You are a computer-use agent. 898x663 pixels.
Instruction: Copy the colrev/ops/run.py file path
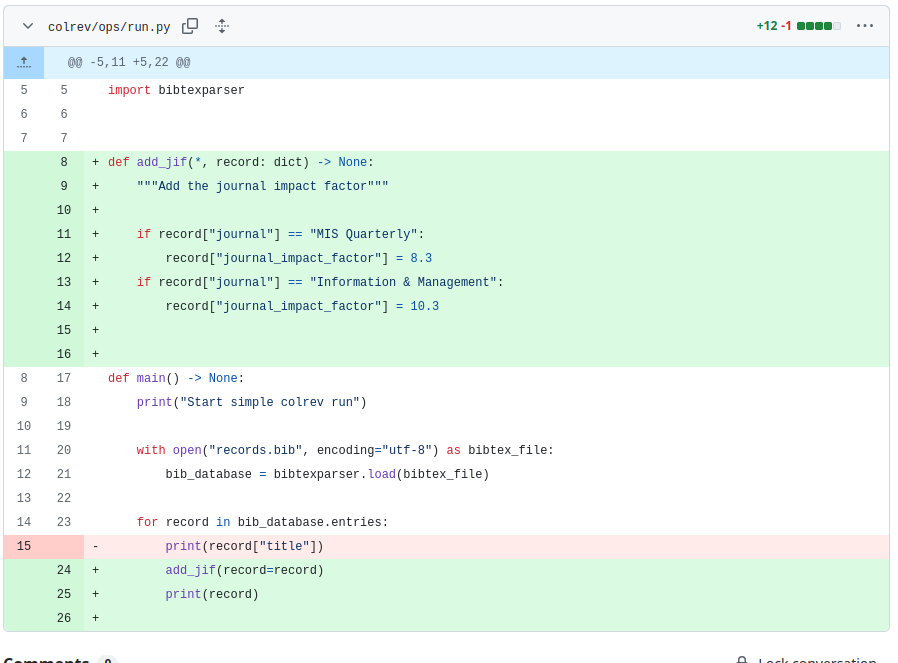coord(190,26)
